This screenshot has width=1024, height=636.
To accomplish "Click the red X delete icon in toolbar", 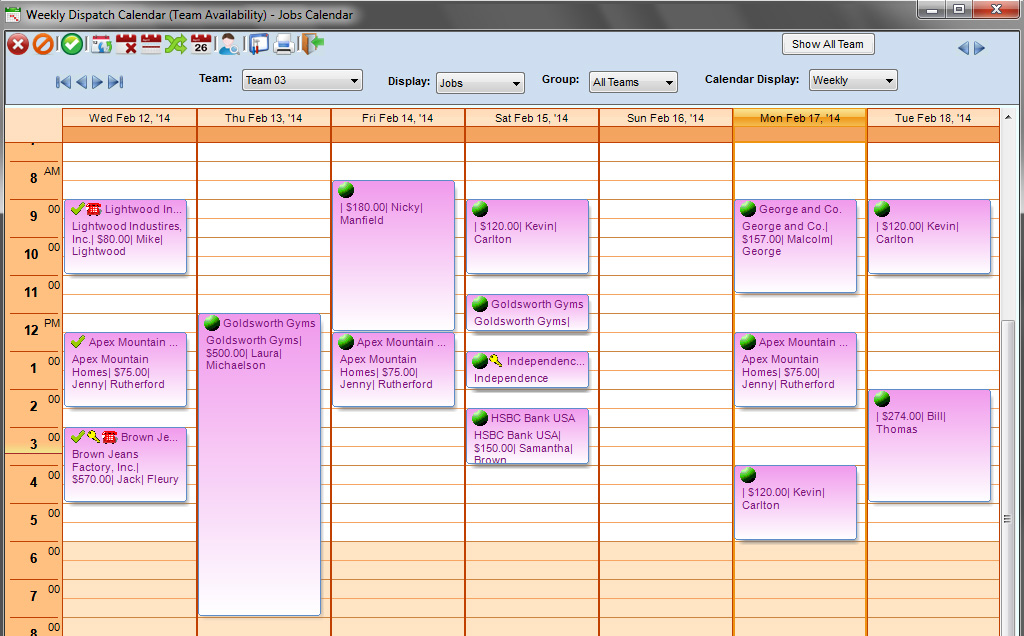I will pyautogui.click(x=18, y=44).
